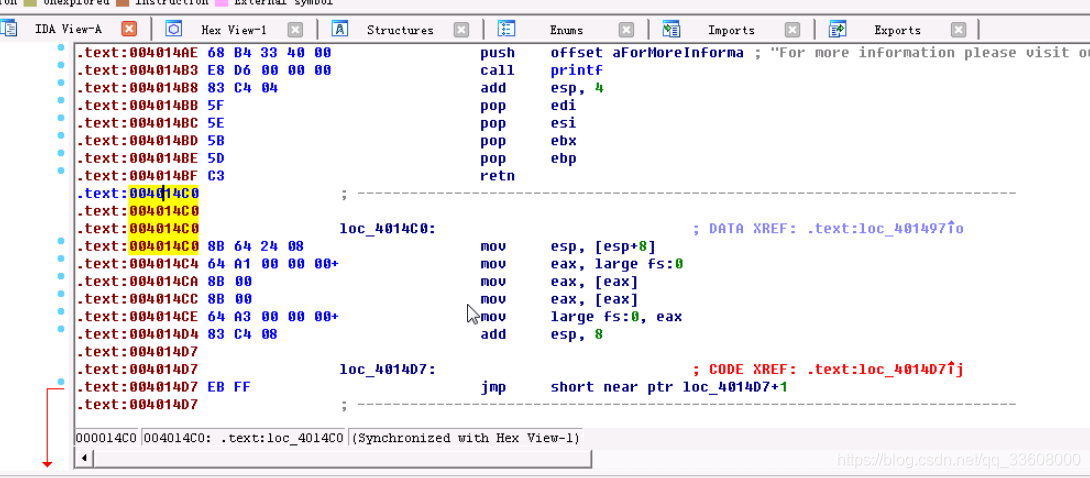Click the printf call operand
The image size is (1090, 478).
[576, 70]
